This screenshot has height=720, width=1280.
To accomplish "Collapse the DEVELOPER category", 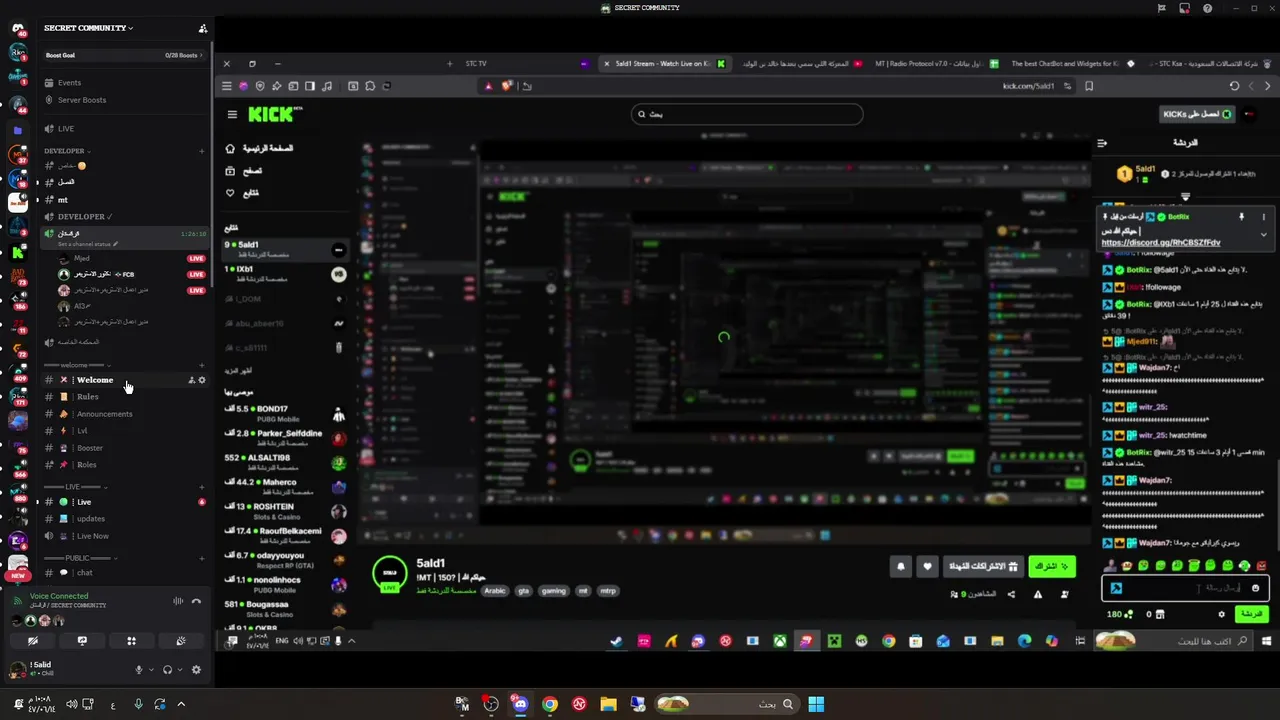I will [66, 151].
